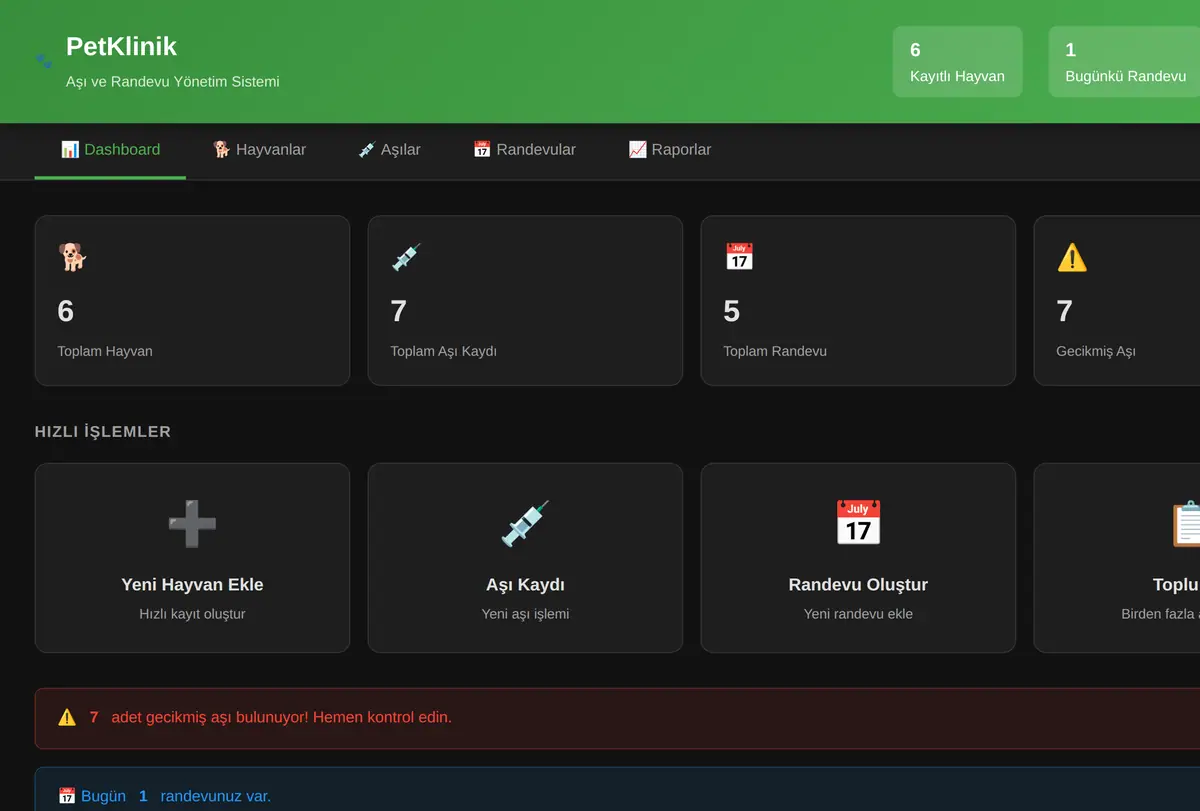Click the warning icon in the overdue vaccine alert
Viewport: 1200px width, 811px height.
(x=67, y=717)
